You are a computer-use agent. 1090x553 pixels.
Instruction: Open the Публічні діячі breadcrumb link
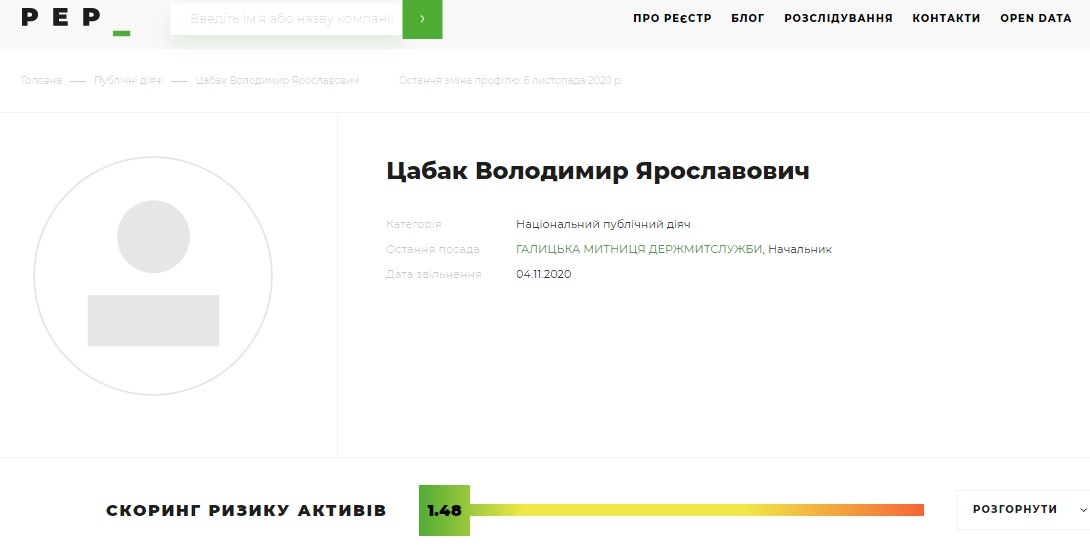(128, 80)
